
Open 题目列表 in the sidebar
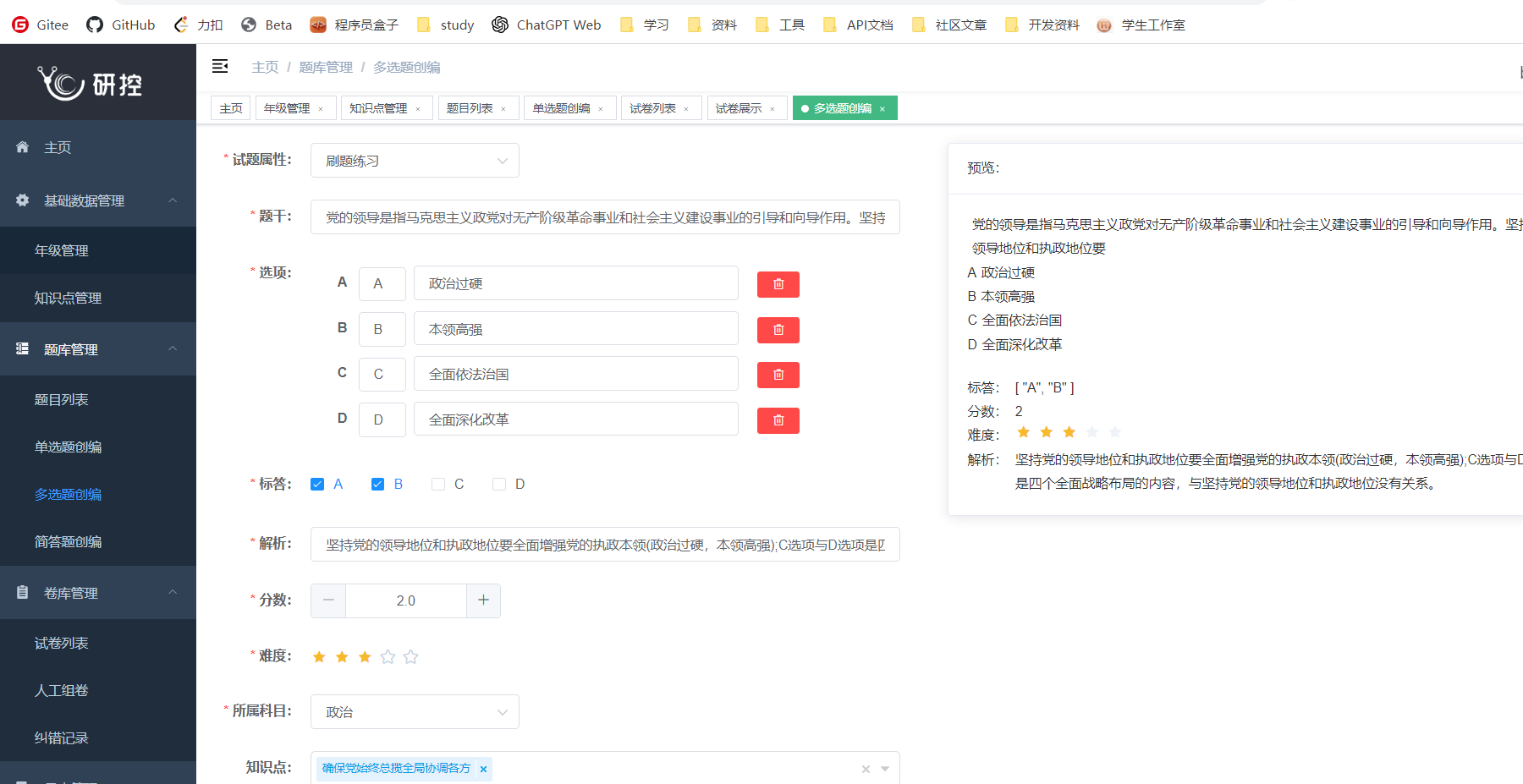[x=98, y=399]
